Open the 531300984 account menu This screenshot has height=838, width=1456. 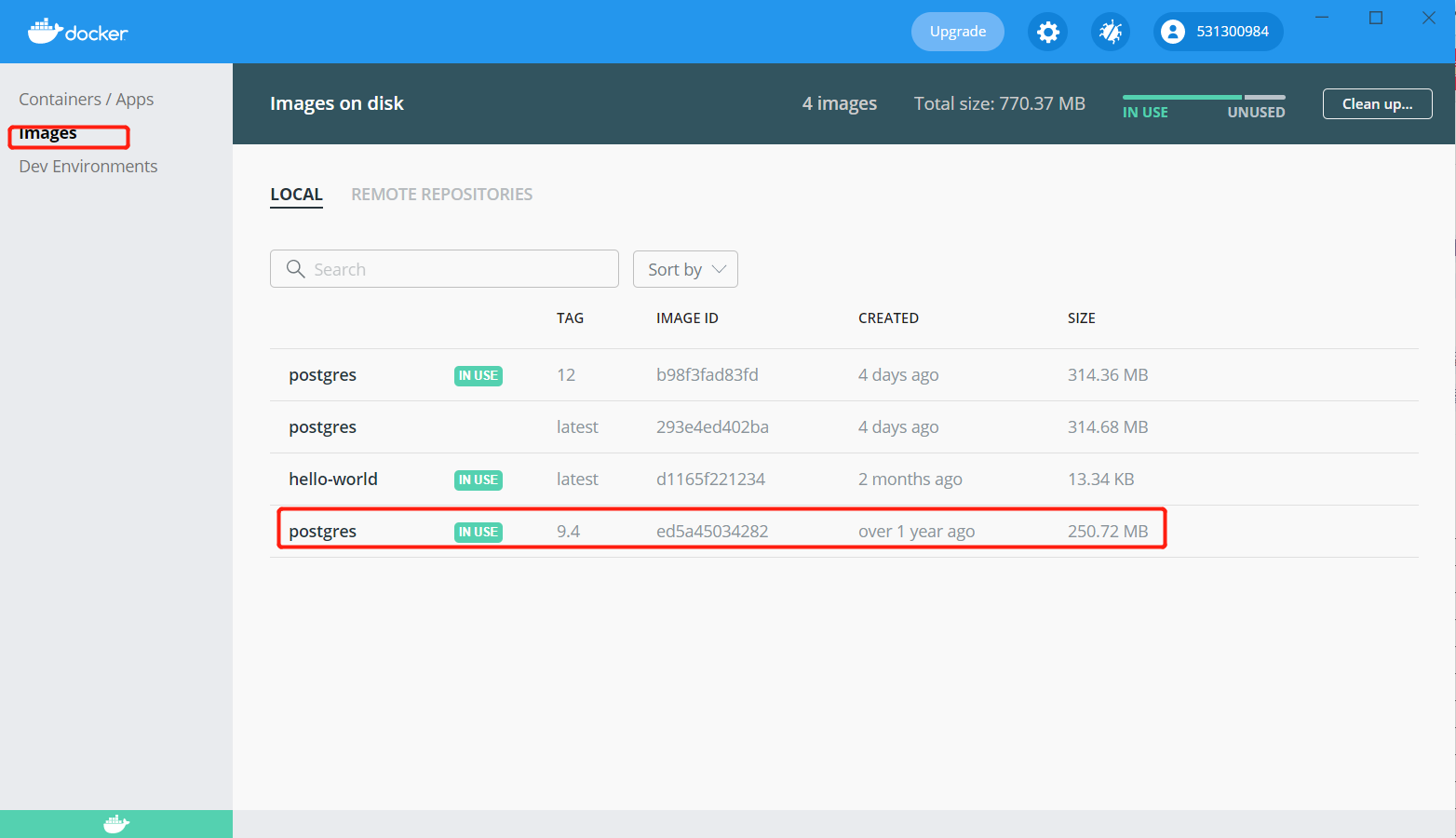tap(1219, 32)
